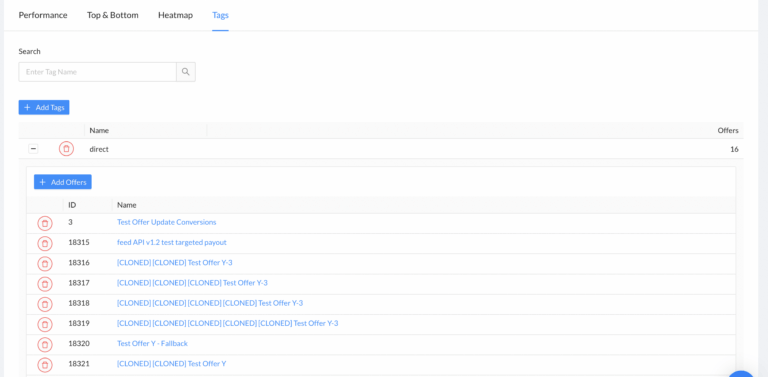Click offer ID 18315
The width and height of the screenshot is (768, 377).
79,242
